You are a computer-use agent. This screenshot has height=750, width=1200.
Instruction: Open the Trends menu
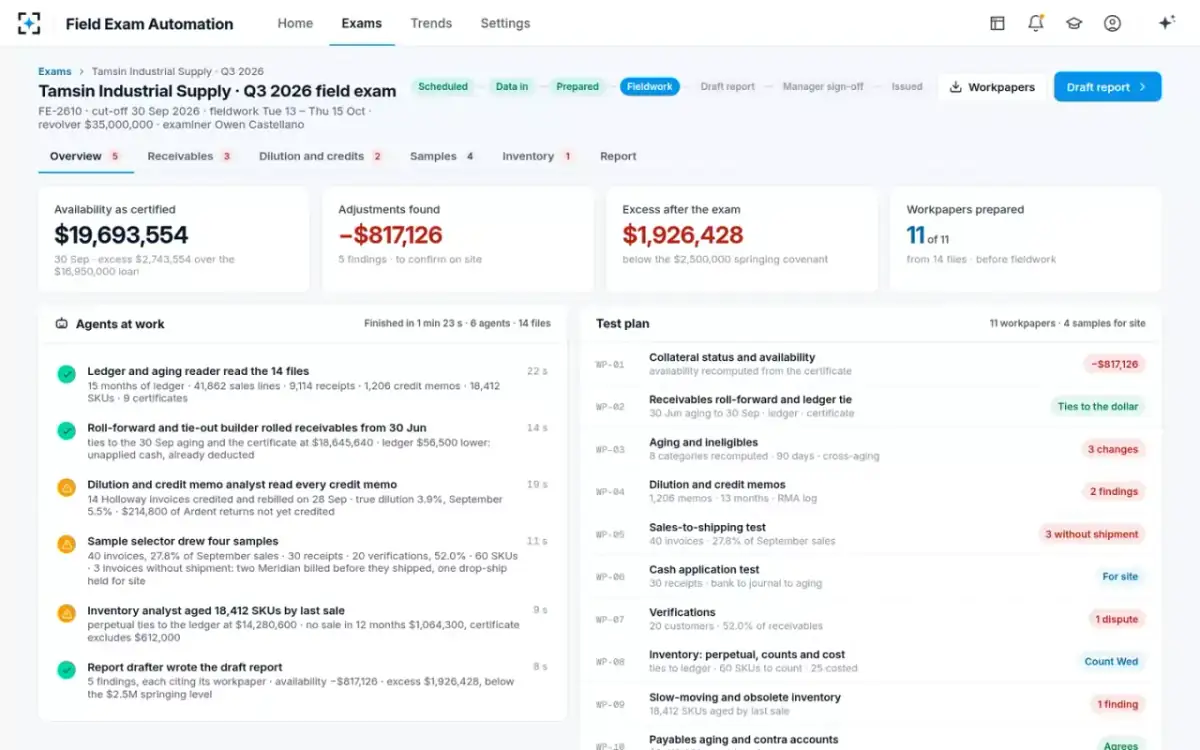431,23
